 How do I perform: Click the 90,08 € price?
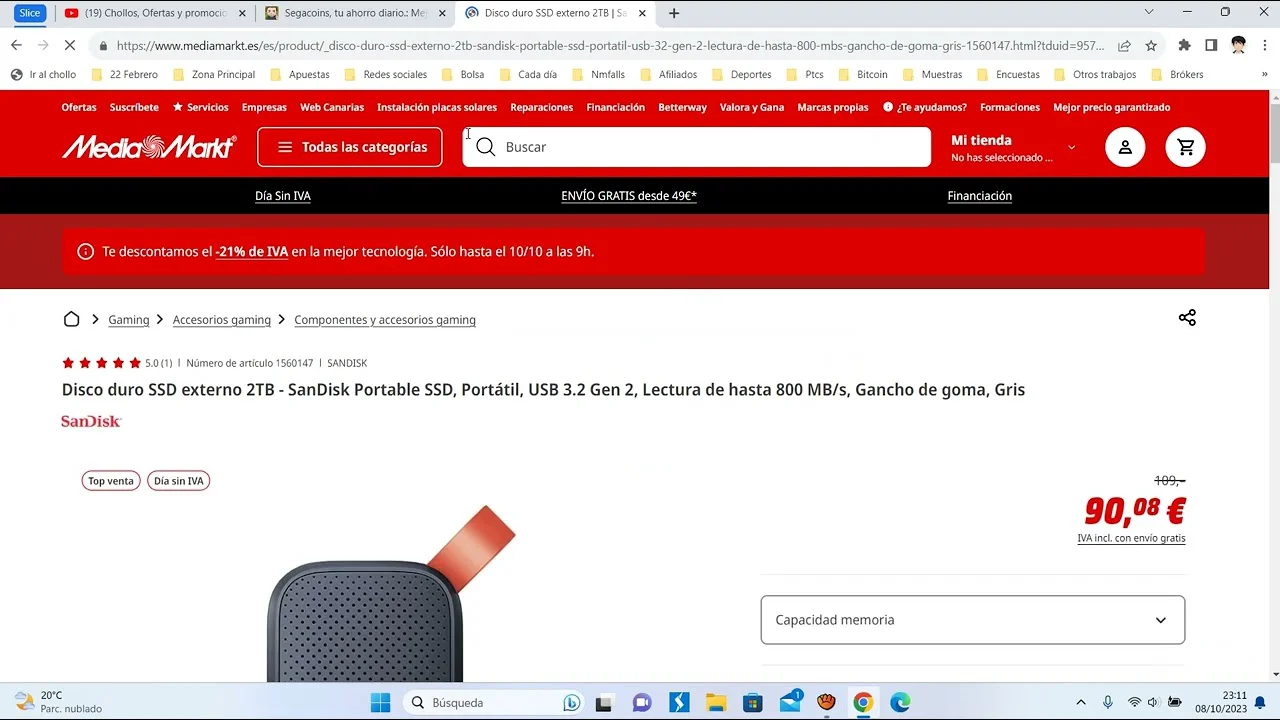1135,511
